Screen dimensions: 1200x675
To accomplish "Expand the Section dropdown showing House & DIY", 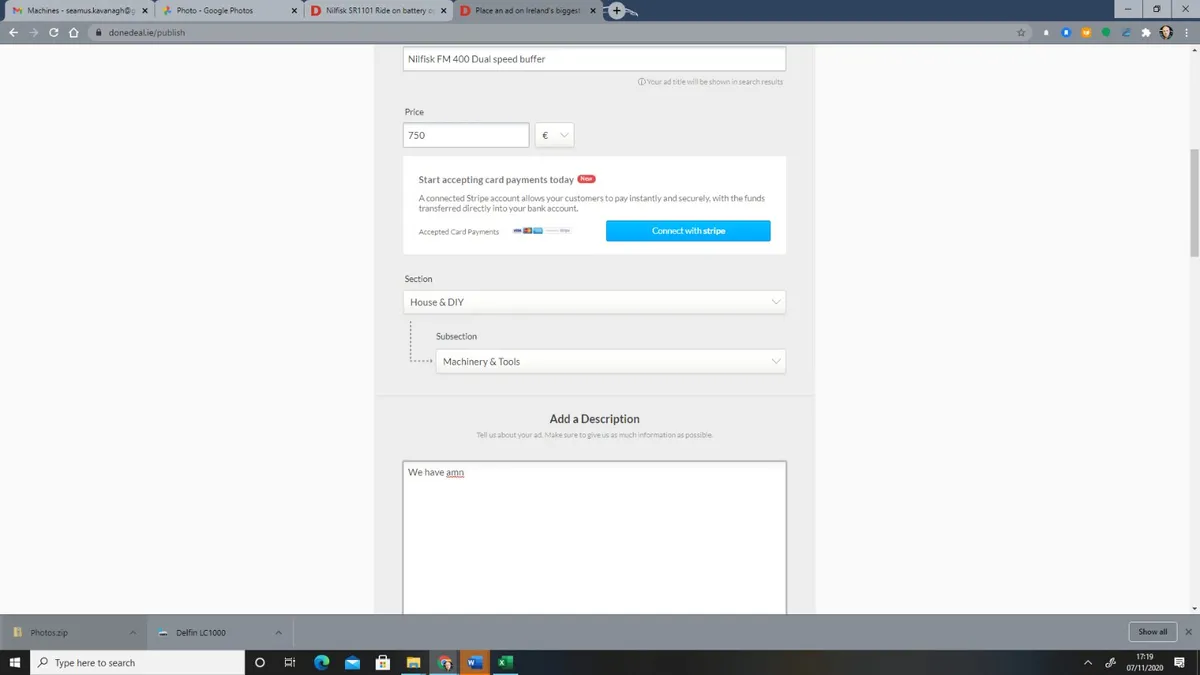I will coord(594,302).
